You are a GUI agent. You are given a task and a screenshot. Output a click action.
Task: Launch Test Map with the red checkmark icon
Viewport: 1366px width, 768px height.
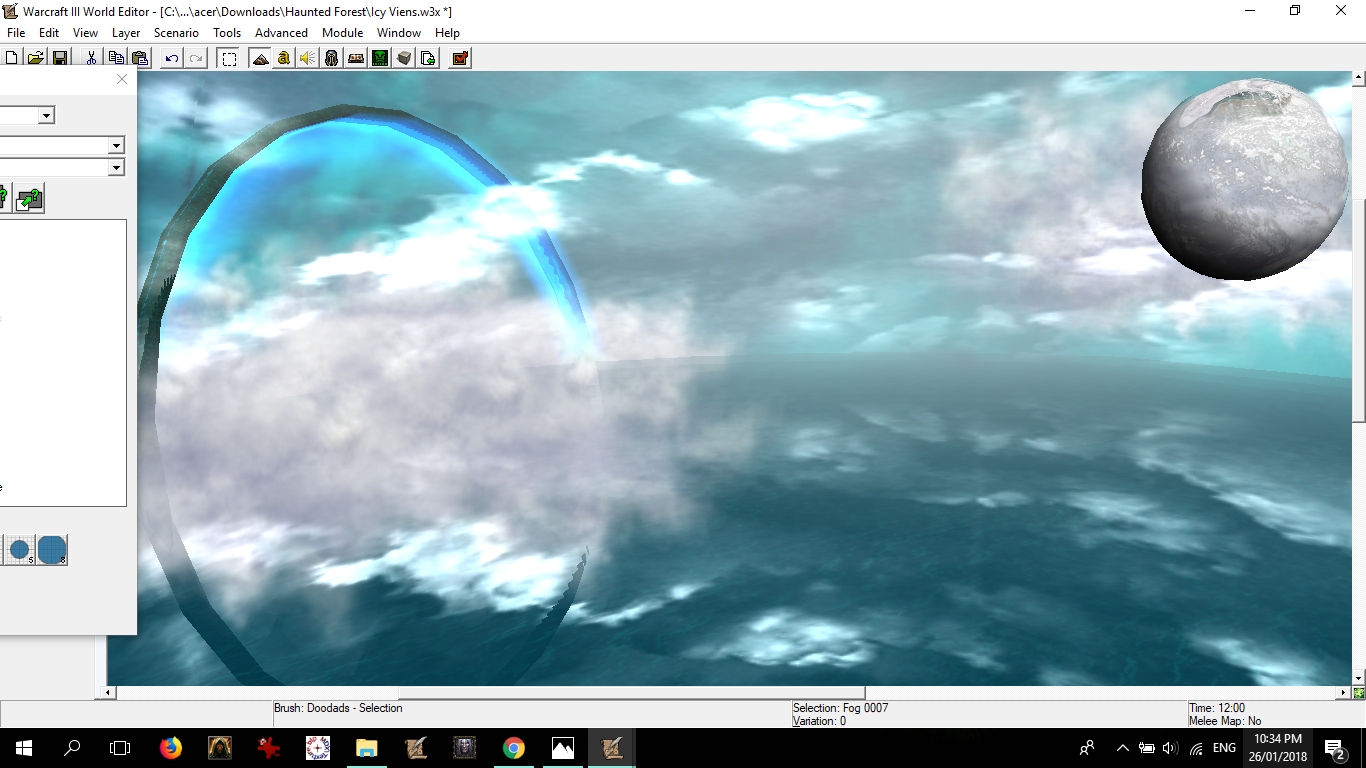[x=460, y=58]
